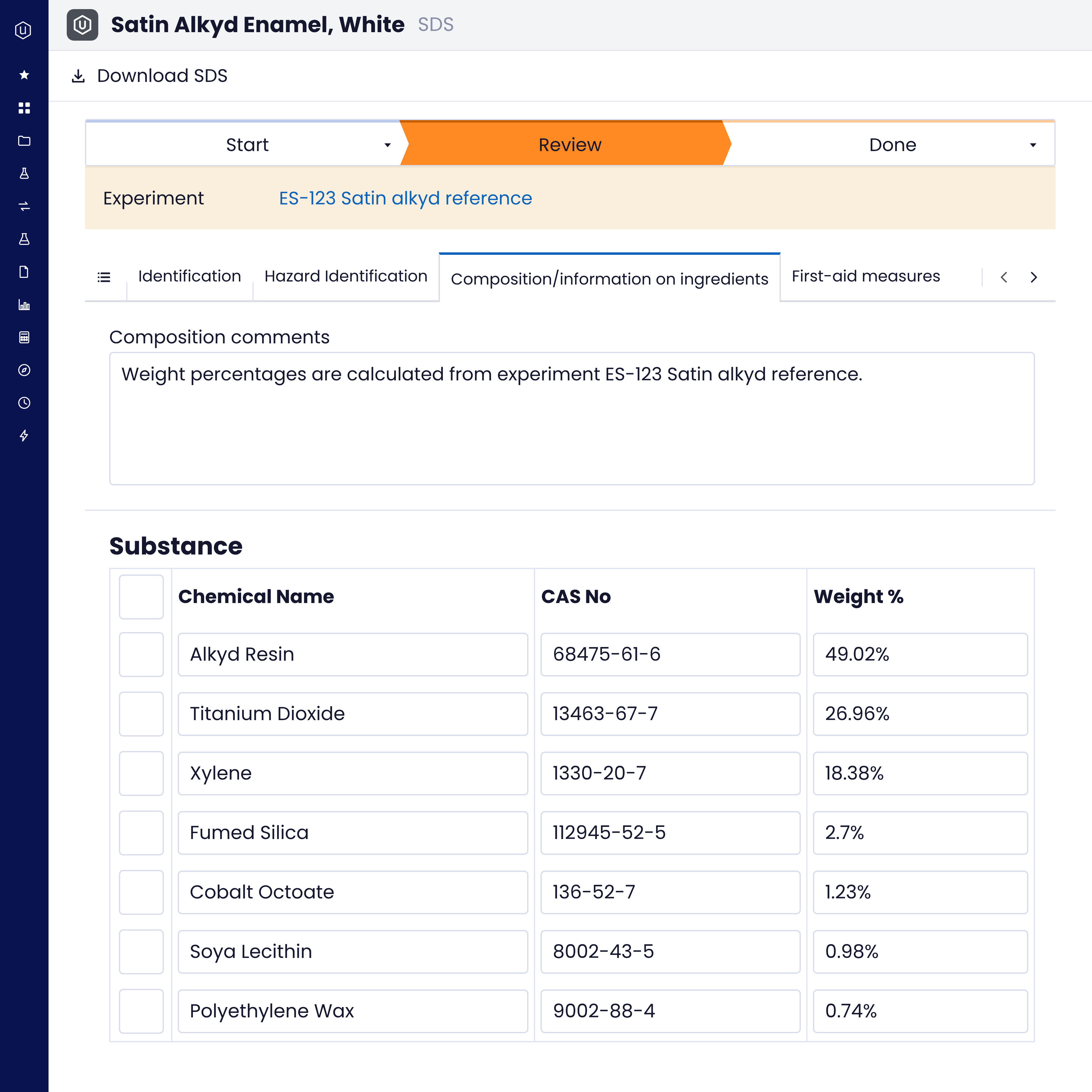Switch to the Hazard Identification tab
Viewport: 1092px width, 1092px height.
tap(346, 276)
